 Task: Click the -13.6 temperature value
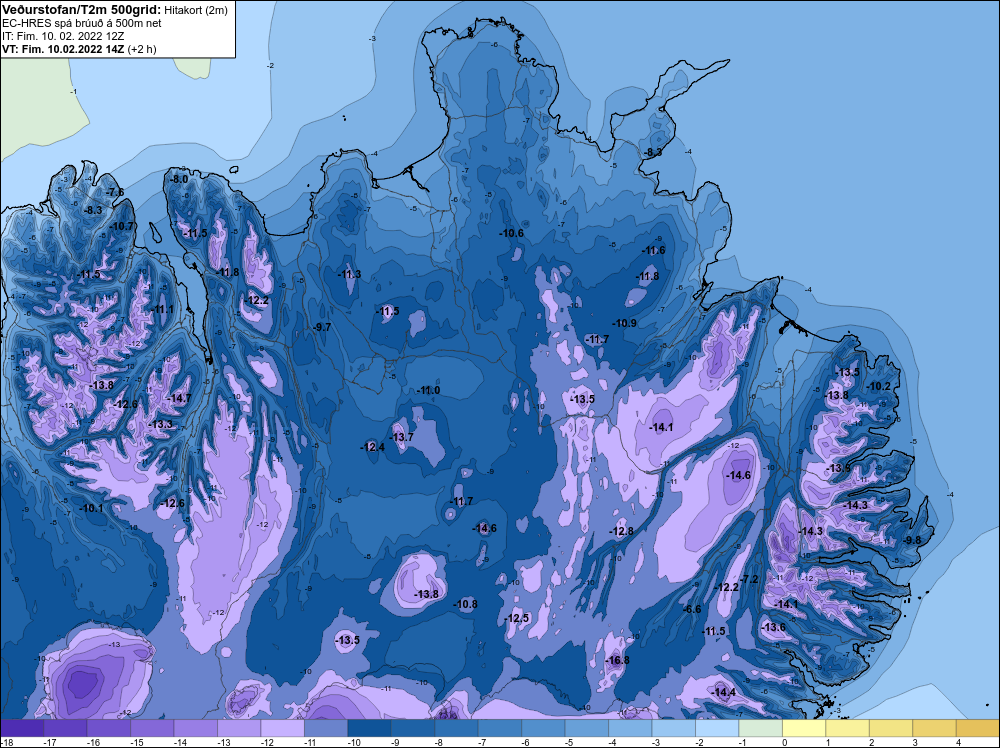(774, 627)
